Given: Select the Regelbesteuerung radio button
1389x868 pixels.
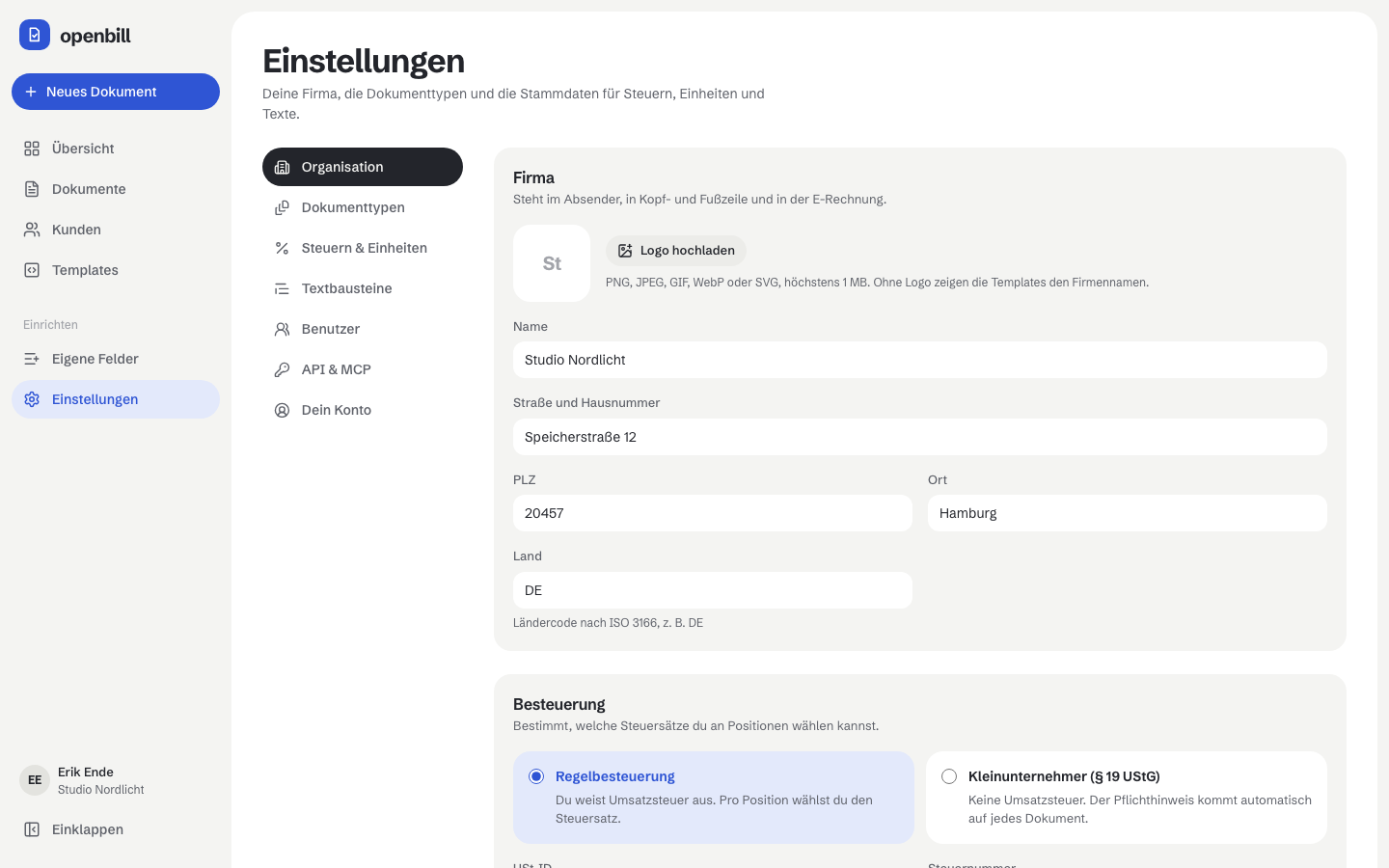Looking at the screenshot, I should (536, 776).
